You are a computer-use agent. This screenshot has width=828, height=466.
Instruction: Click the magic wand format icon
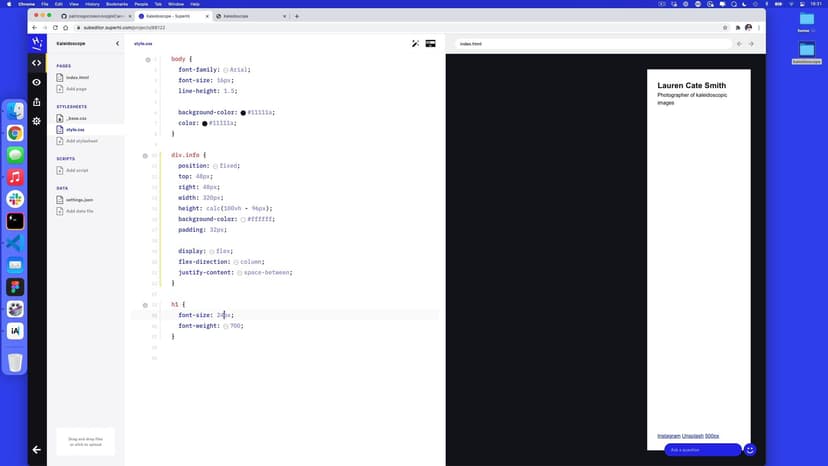click(x=415, y=44)
